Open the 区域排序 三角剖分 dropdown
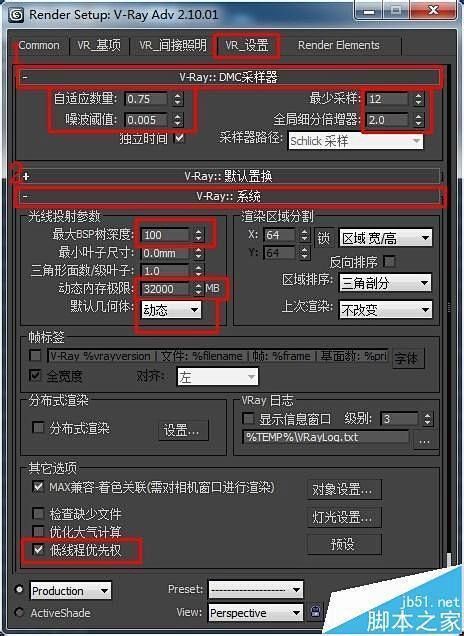Viewport: 464px width, 636px height. [385, 283]
